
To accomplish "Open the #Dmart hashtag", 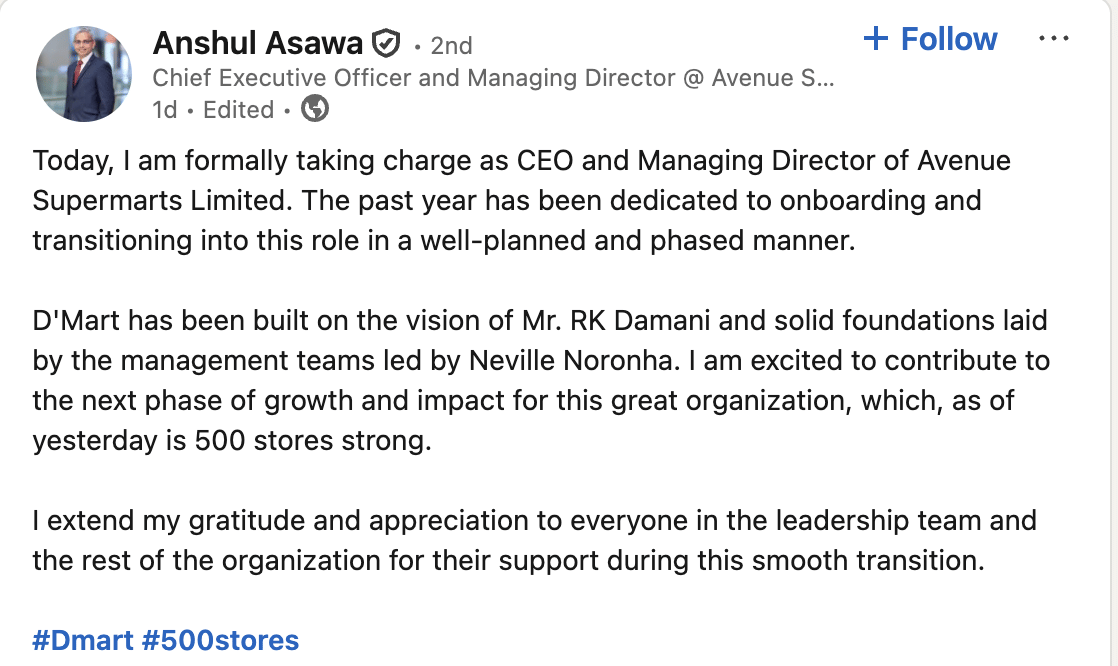I will pos(82,640).
